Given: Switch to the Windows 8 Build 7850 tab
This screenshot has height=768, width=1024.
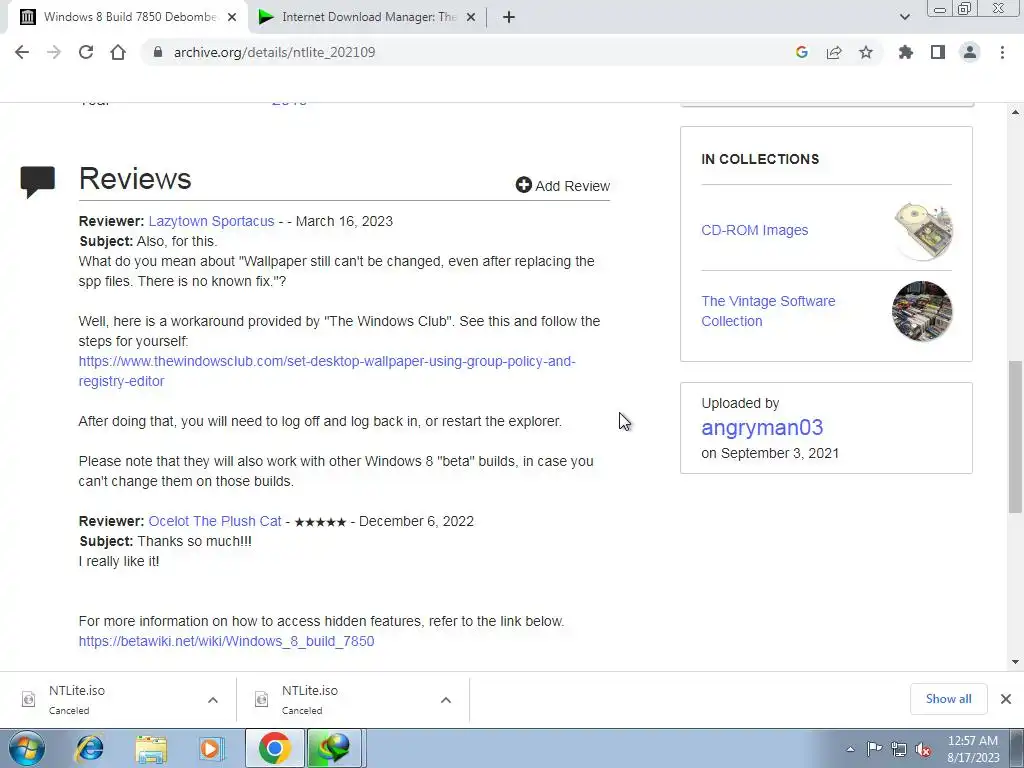Looking at the screenshot, I should point(129,17).
